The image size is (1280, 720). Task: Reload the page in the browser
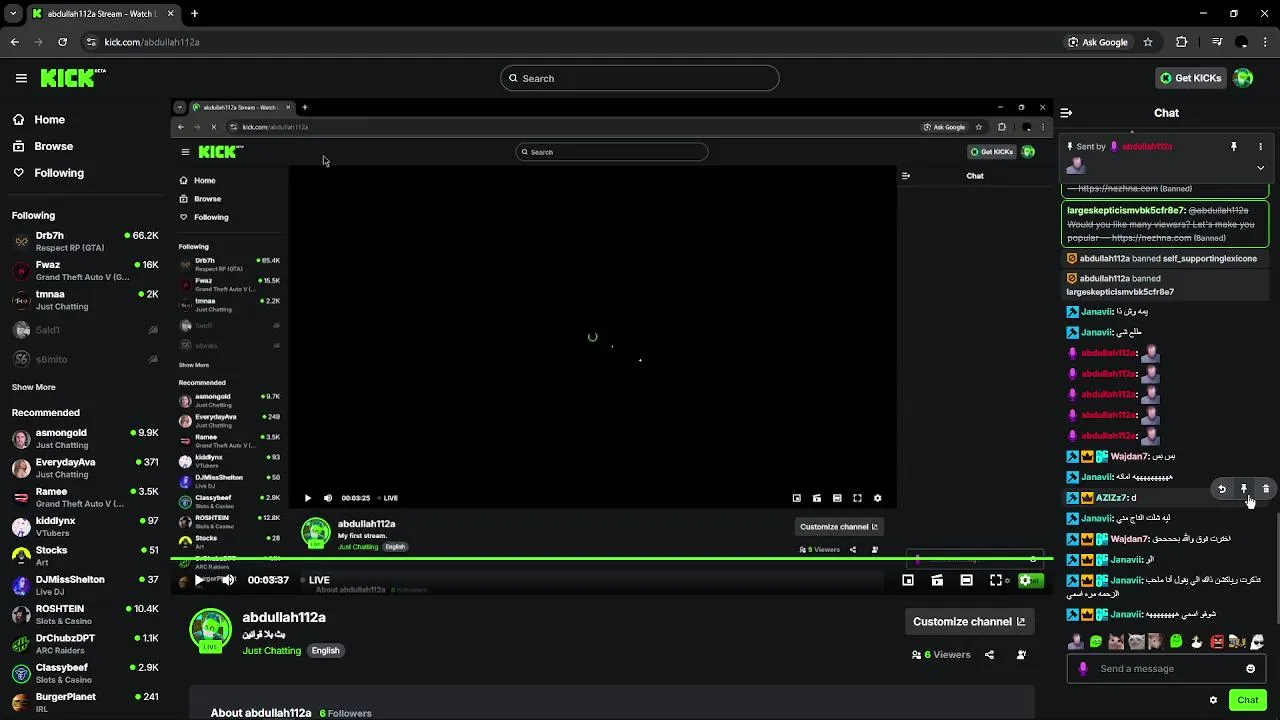point(62,42)
